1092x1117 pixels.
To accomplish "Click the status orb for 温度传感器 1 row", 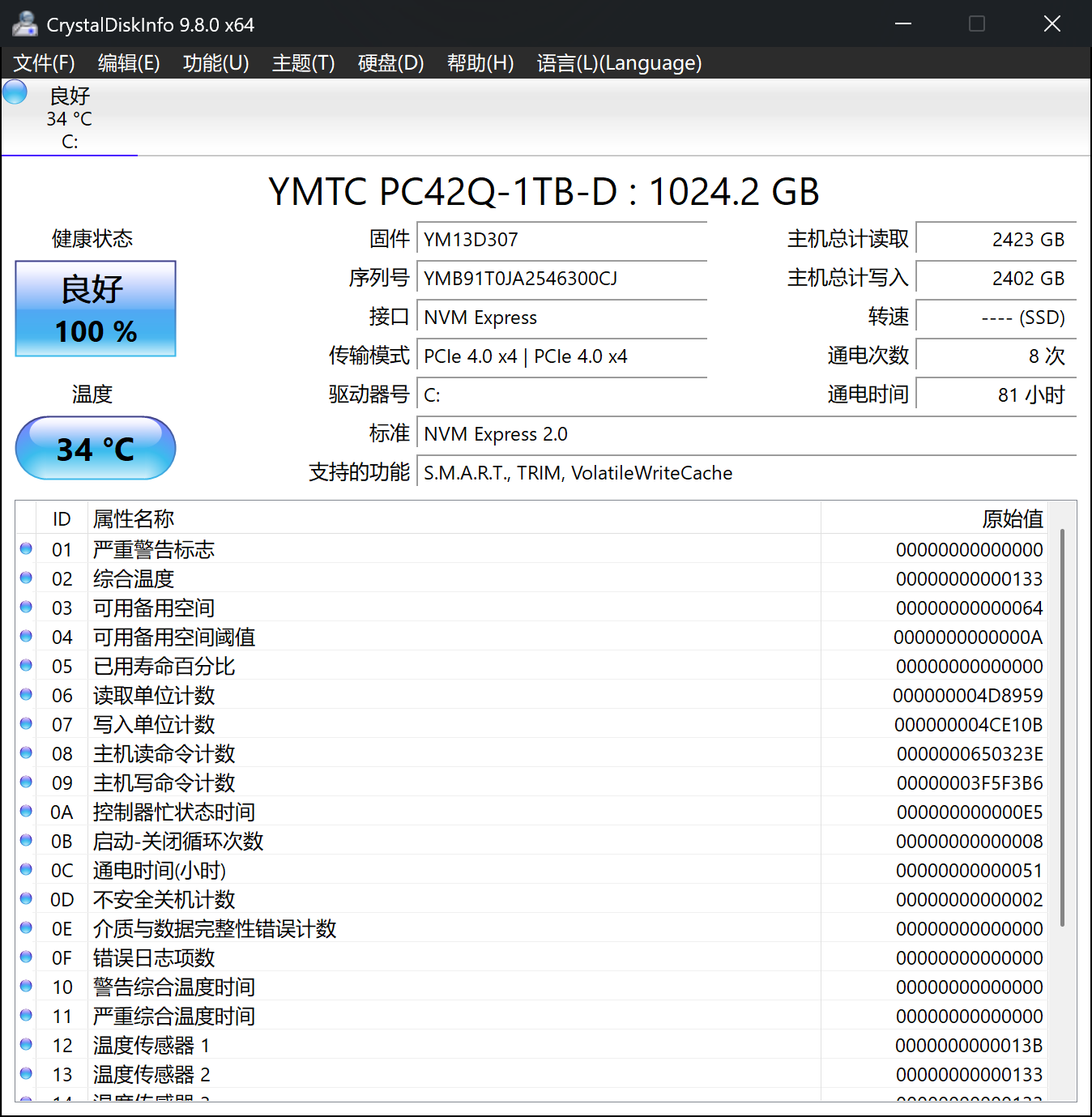I will [x=26, y=1044].
